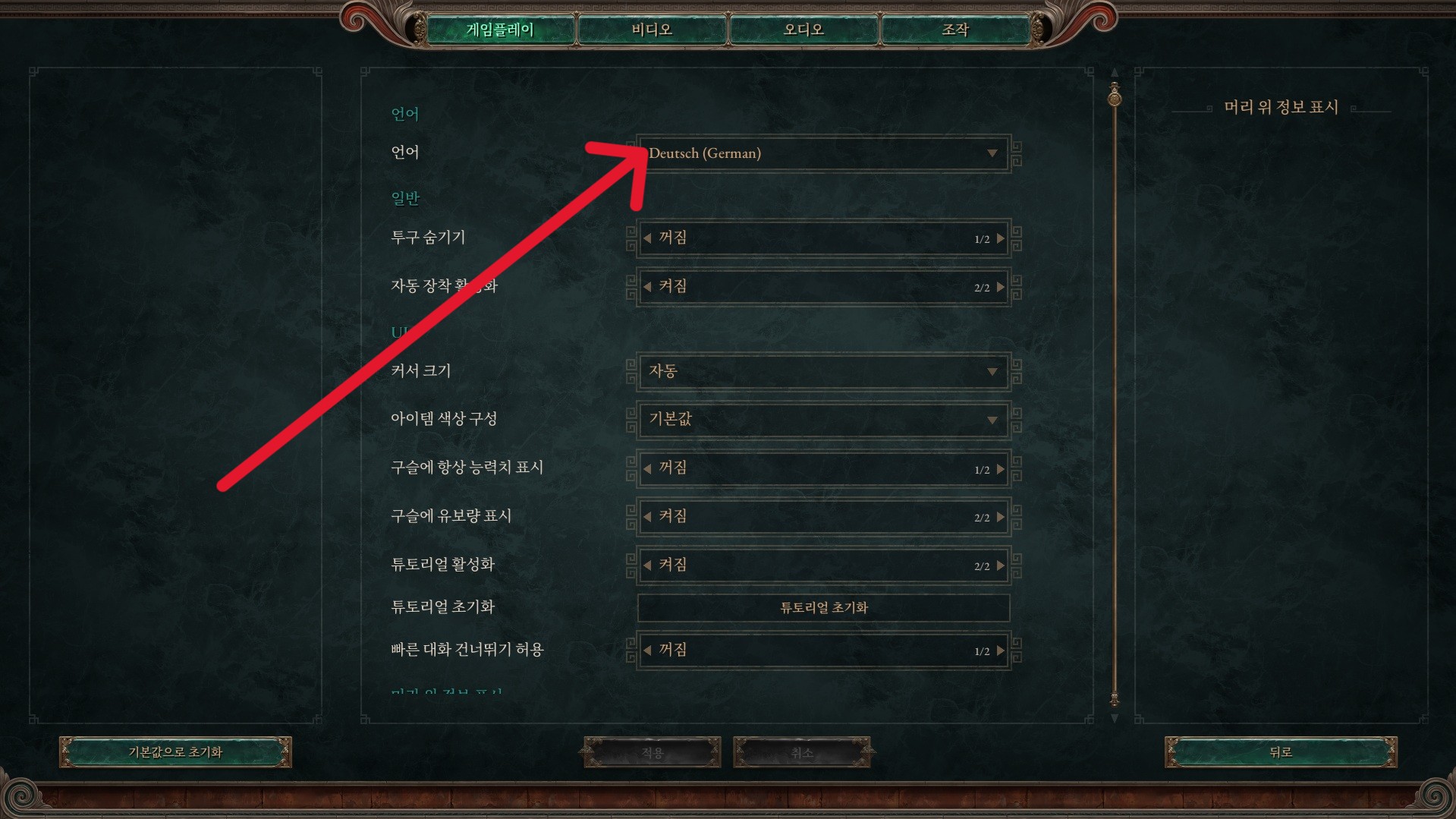Open the 언어 language dropdown

[x=823, y=153]
